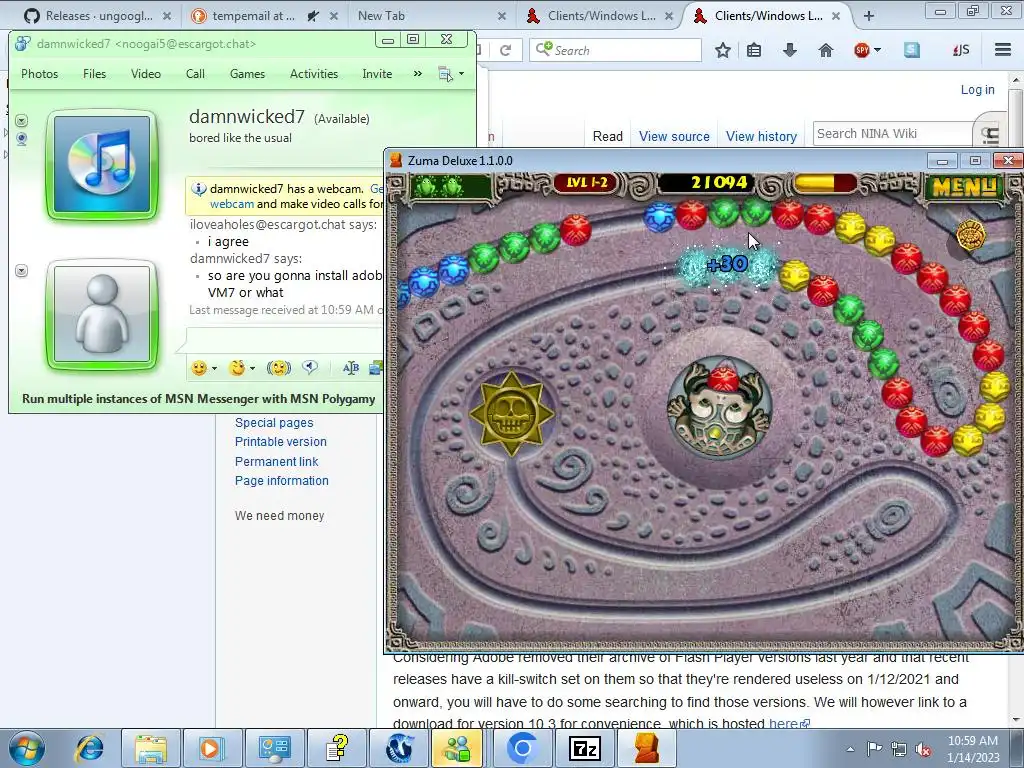Open the Printable version wiki link
Viewport: 1024px width, 768px height.
[x=281, y=441]
